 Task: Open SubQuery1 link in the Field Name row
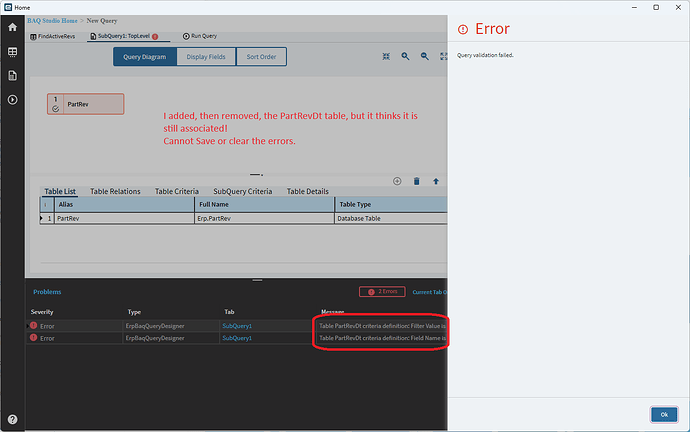coord(237,338)
